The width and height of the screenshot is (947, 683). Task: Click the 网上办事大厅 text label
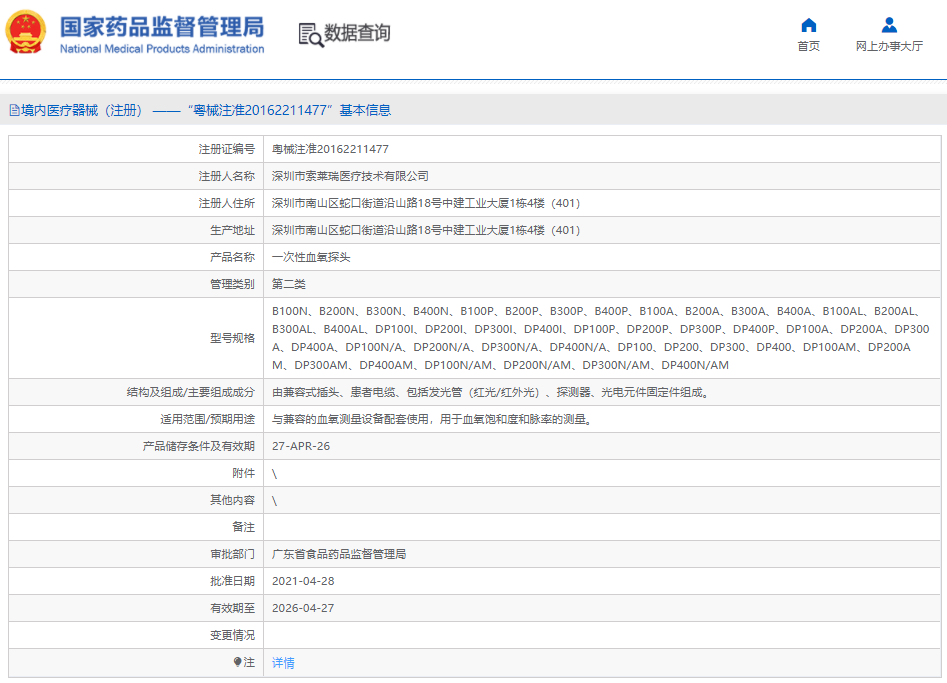(x=888, y=47)
